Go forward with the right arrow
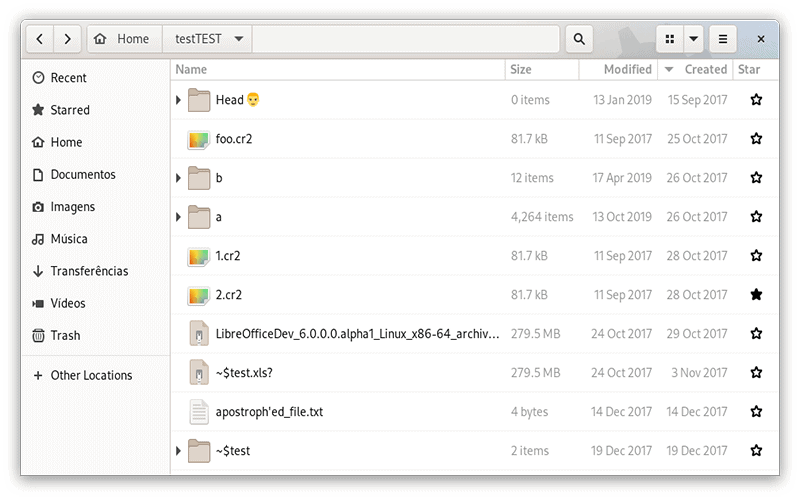 [x=67, y=39]
